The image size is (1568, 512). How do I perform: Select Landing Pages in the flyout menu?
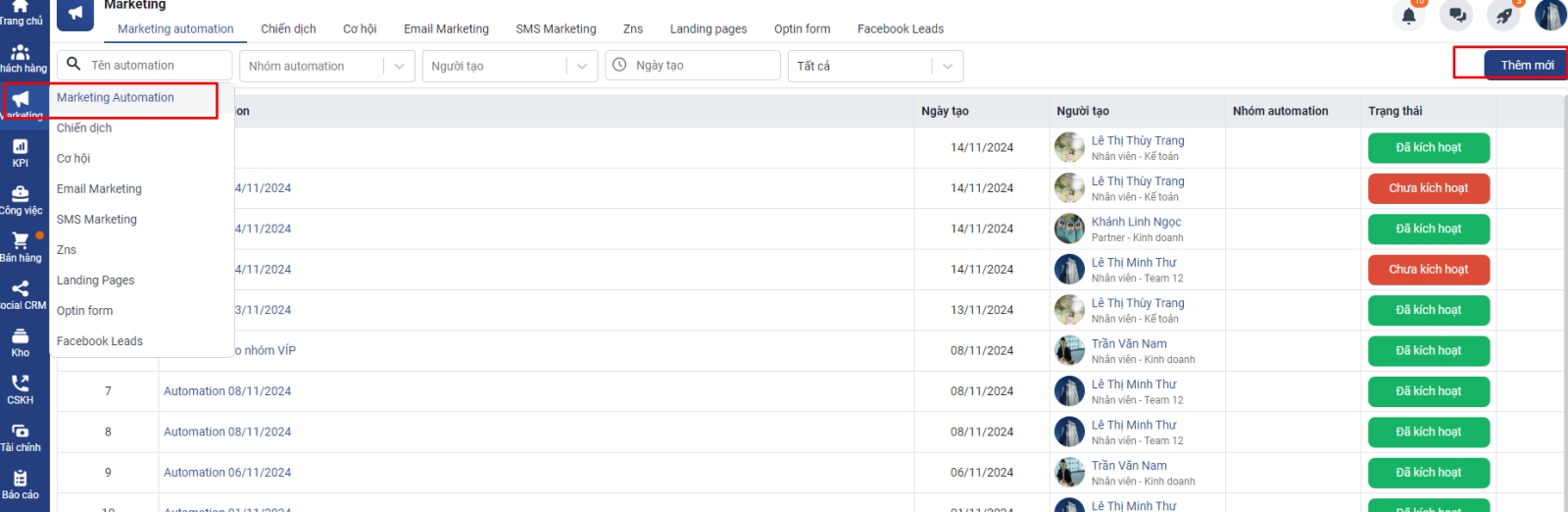[x=95, y=281]
